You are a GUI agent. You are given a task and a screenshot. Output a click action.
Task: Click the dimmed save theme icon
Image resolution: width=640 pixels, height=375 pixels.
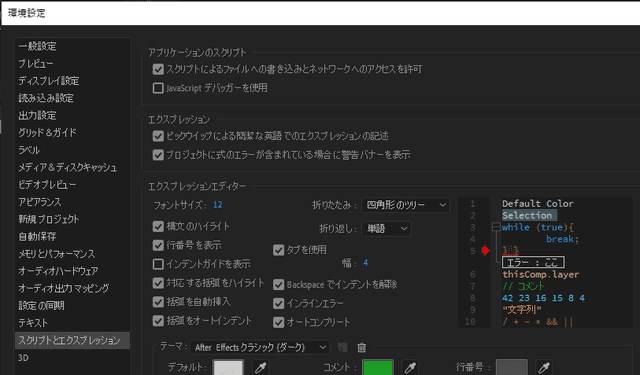[342, 347]
